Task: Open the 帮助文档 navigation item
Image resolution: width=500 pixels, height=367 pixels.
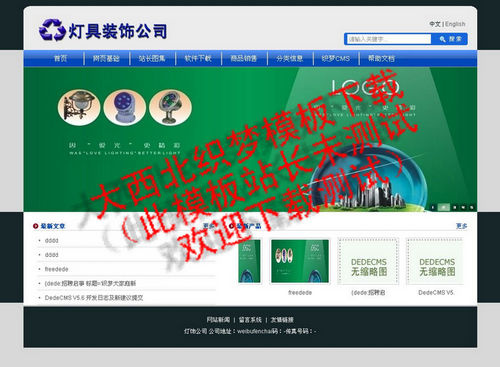Action: 381,59
